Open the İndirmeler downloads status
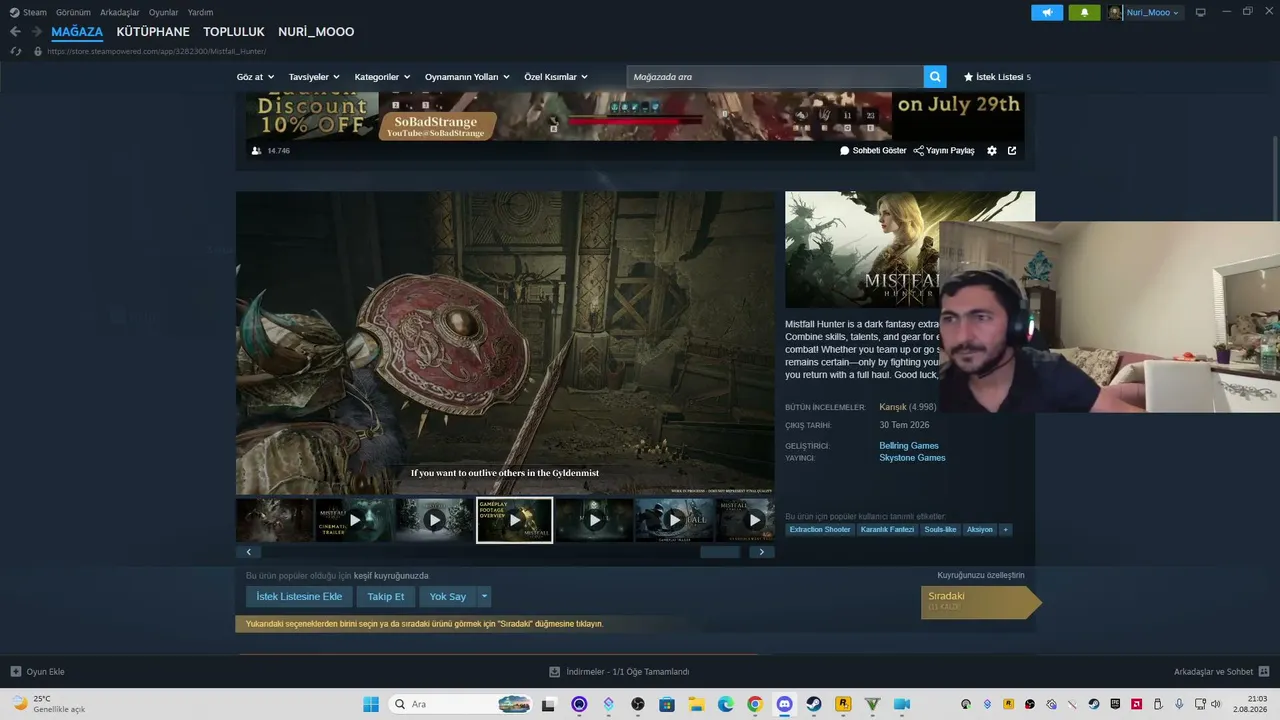 coord(619,672)
